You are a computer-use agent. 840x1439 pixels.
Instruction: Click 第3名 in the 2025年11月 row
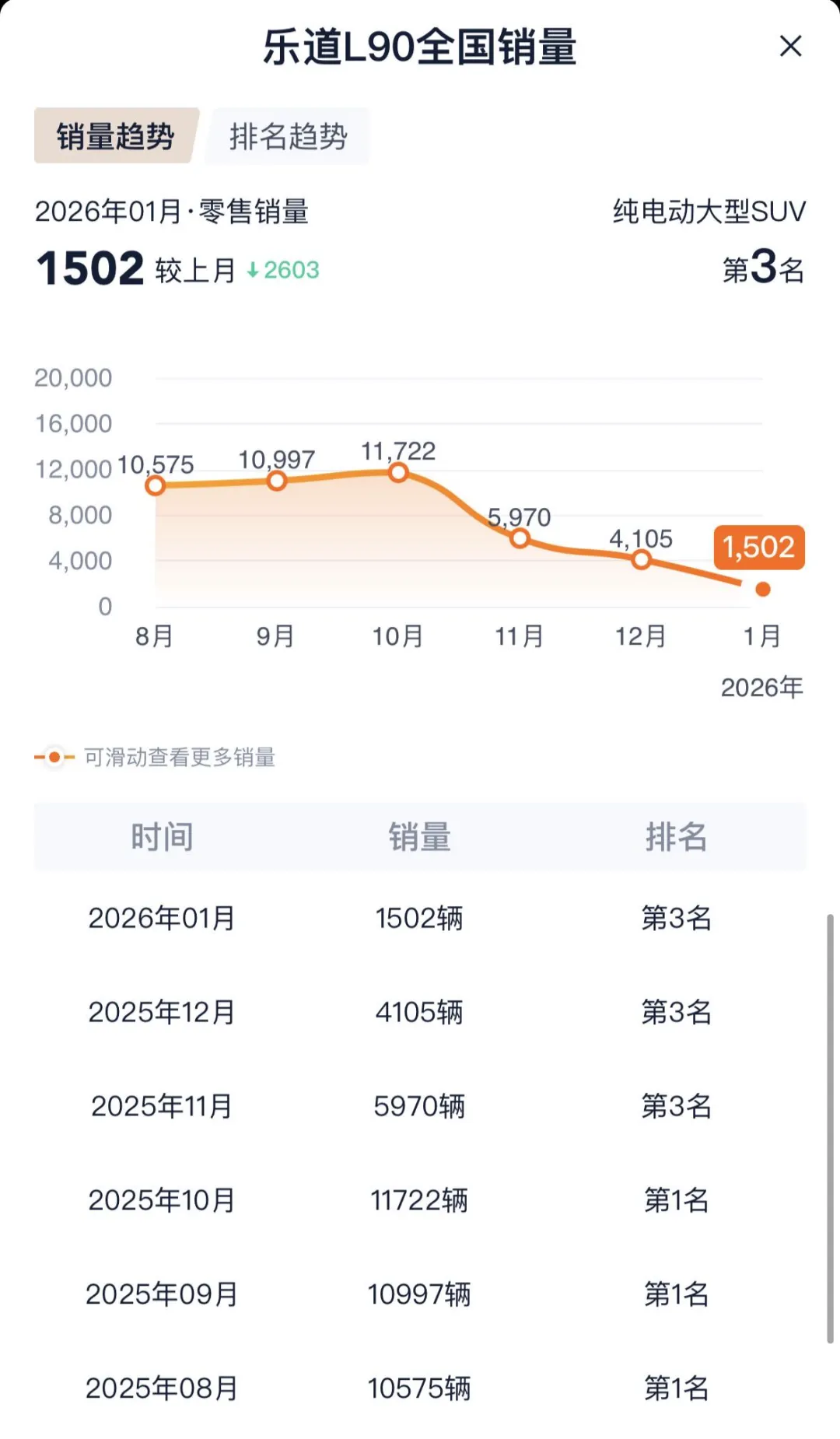pos(677,1105)
